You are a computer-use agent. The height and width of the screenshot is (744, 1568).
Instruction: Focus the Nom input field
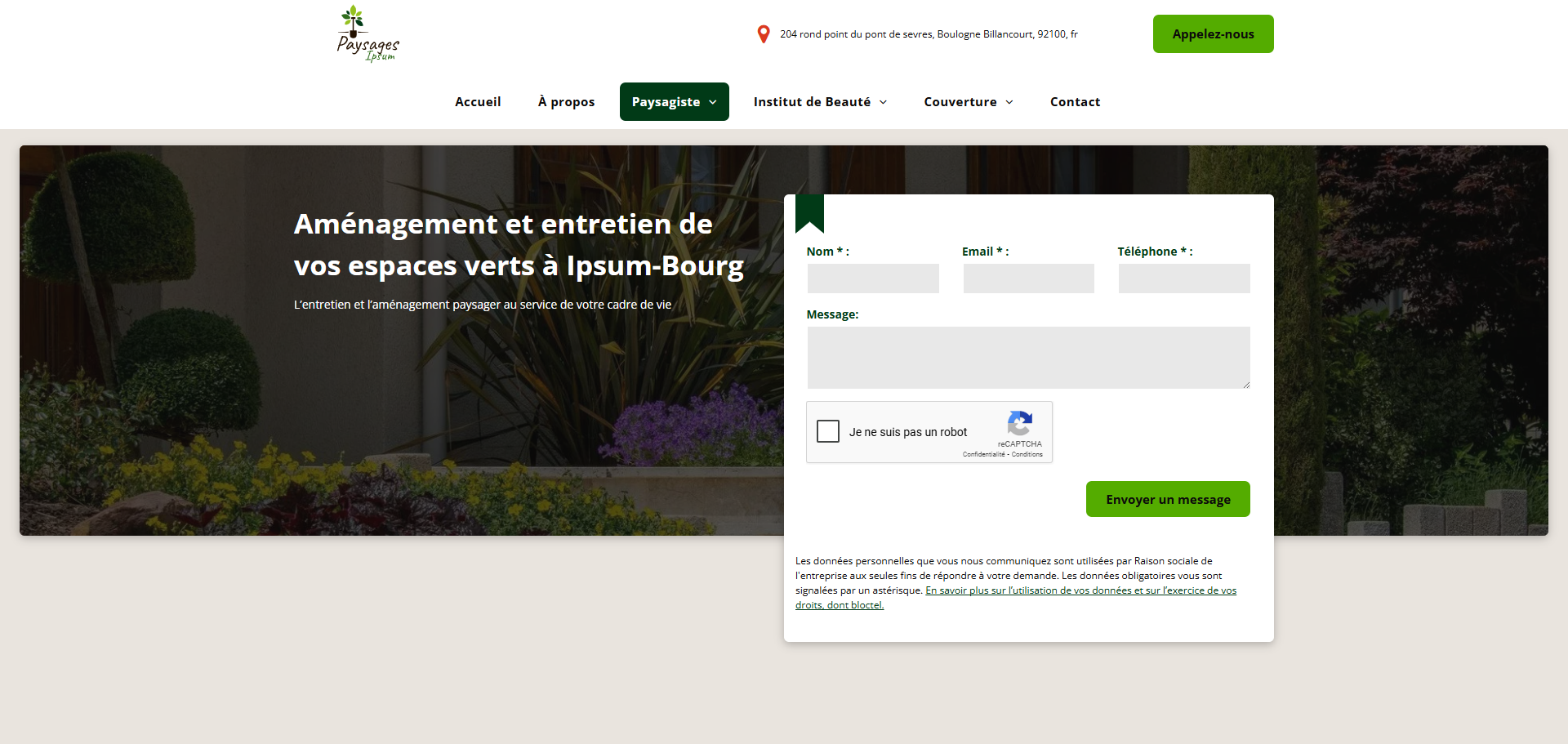[873, 278]
